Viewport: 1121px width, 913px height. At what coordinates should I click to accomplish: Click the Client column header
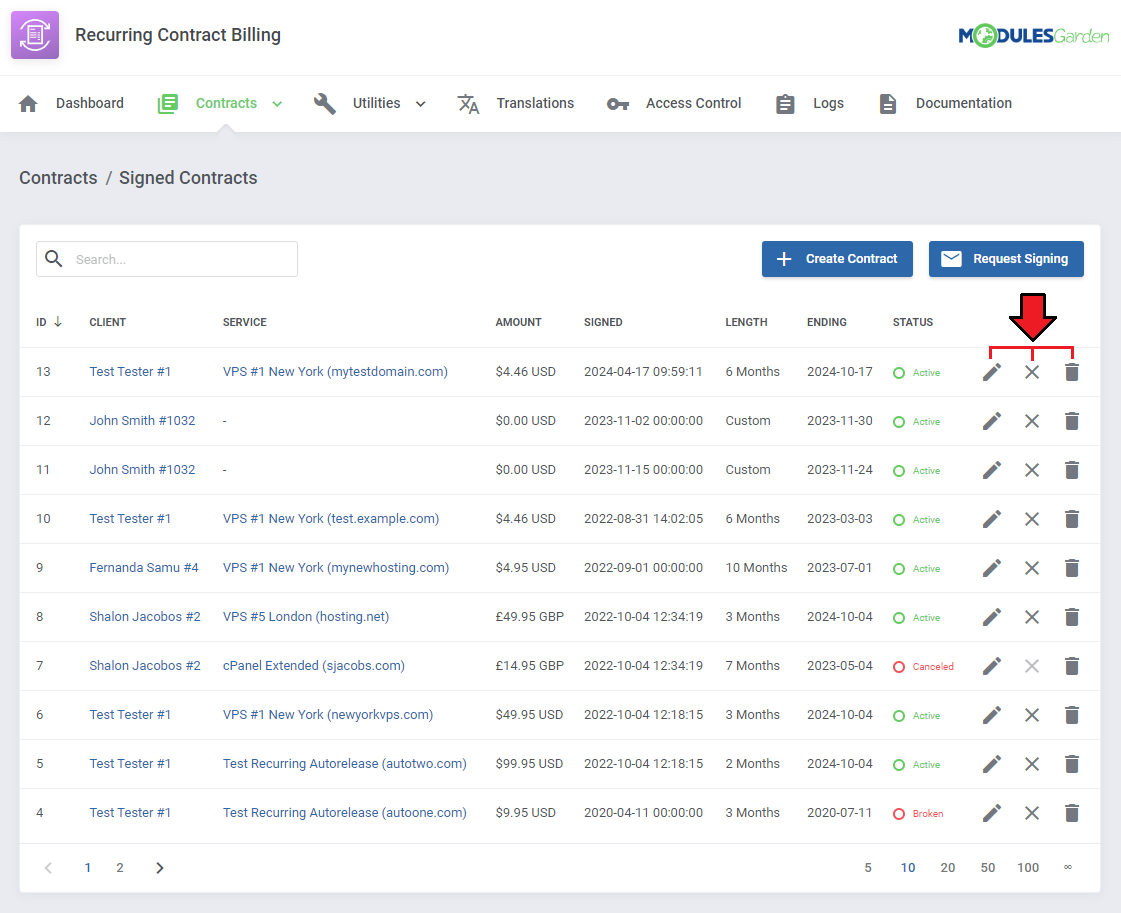coord(107,322)
